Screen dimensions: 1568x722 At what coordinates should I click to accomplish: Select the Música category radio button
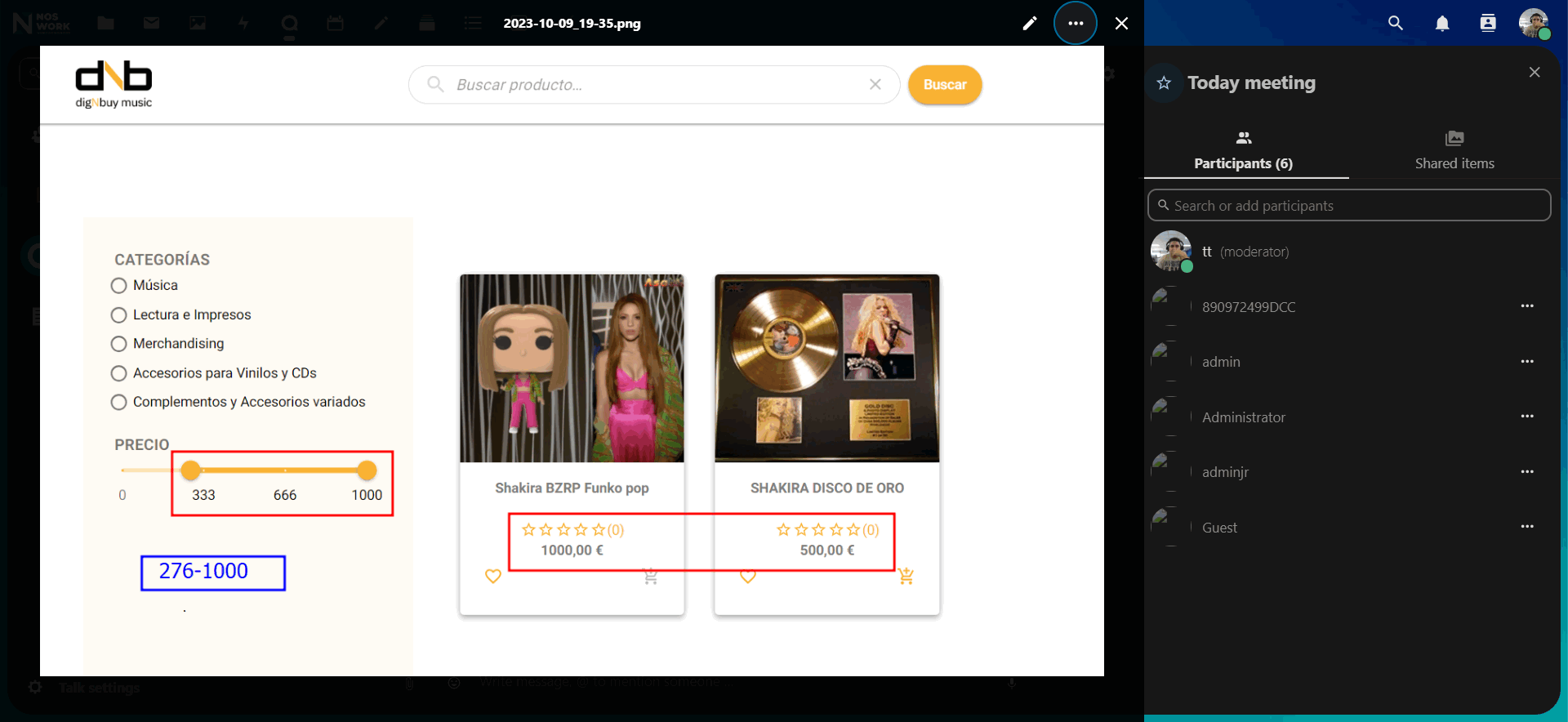(x=119, y=285)
